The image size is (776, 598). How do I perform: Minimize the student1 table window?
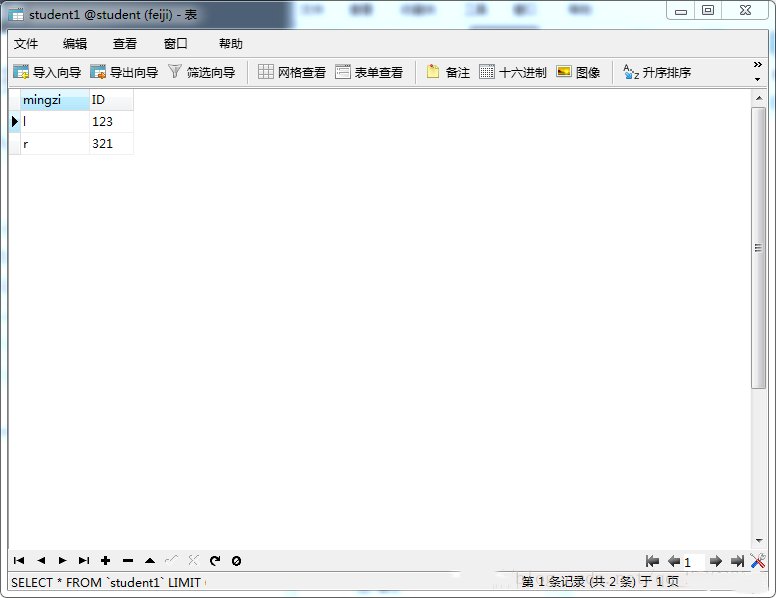681,11
